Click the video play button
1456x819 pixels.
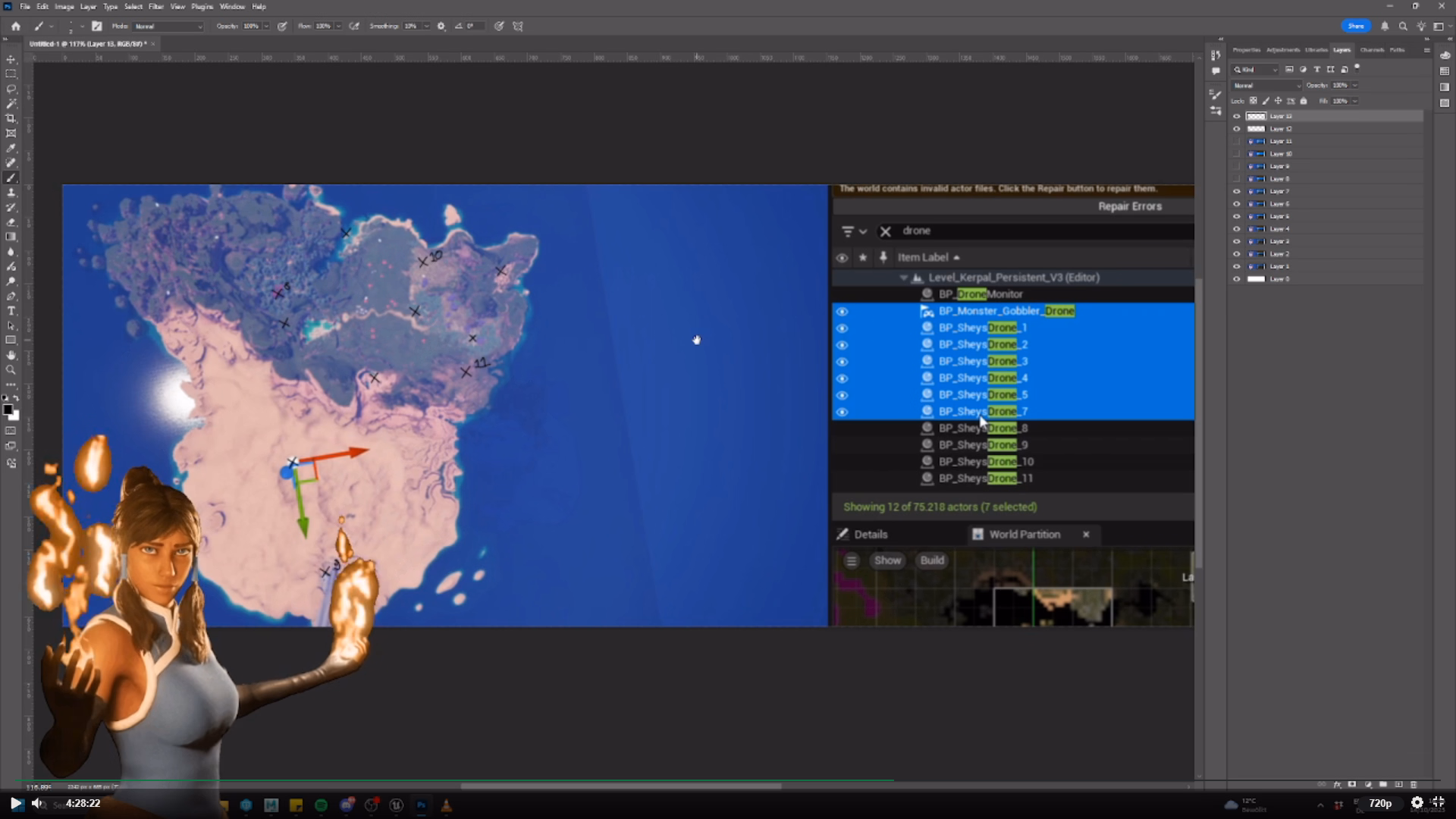[16, 803]
